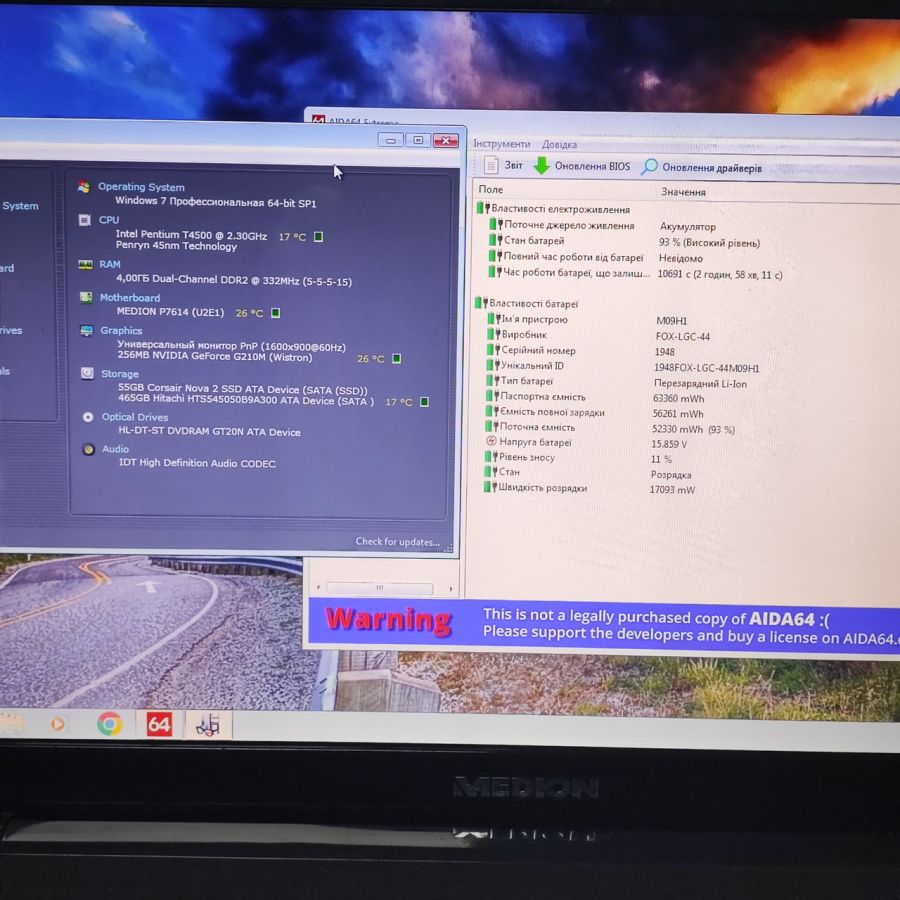Click the Оновлення драйверів toolbar button
The height and width of the screenshot is (900, 900).
(701, 167)
